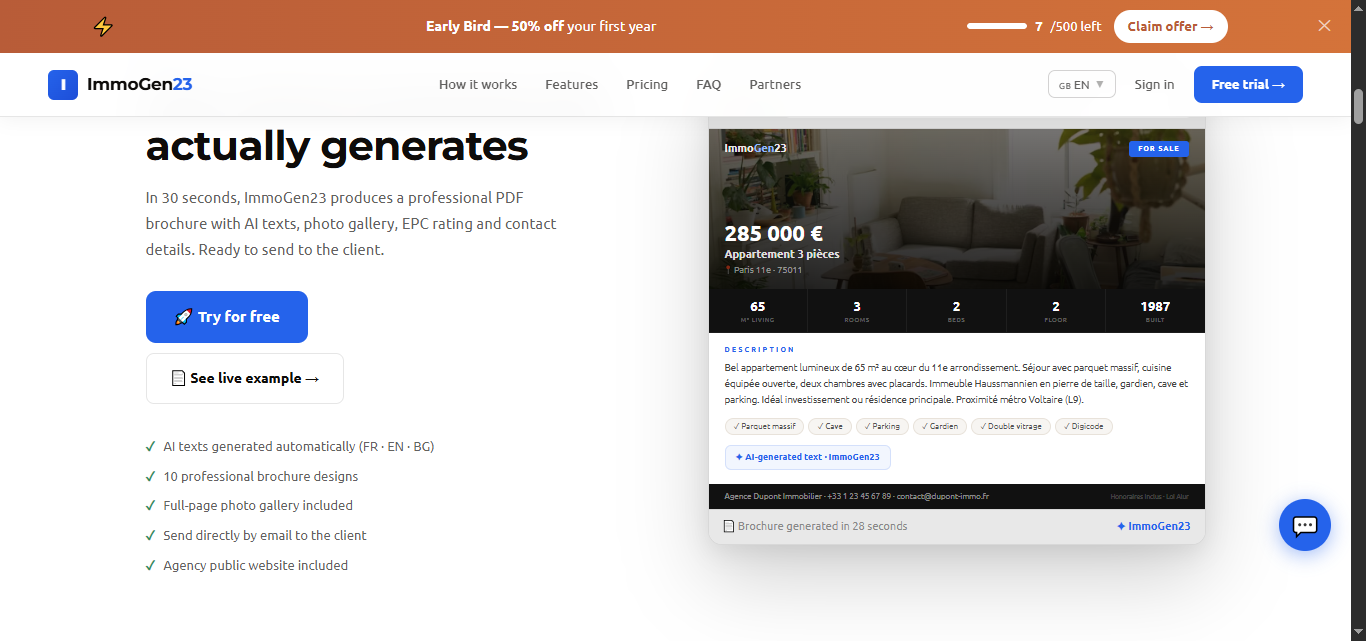Image resolution: width=1366 pixels, height=641 pixels.
Task: Click the ImmoGen23 sparkle link below brochure
Action: coord(1153,526)
